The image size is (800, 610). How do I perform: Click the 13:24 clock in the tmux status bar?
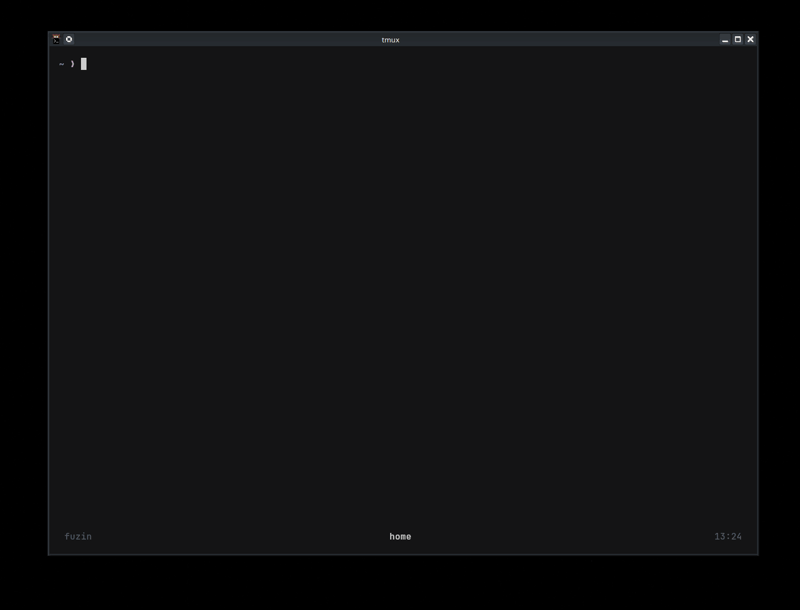tap(729, 536)
